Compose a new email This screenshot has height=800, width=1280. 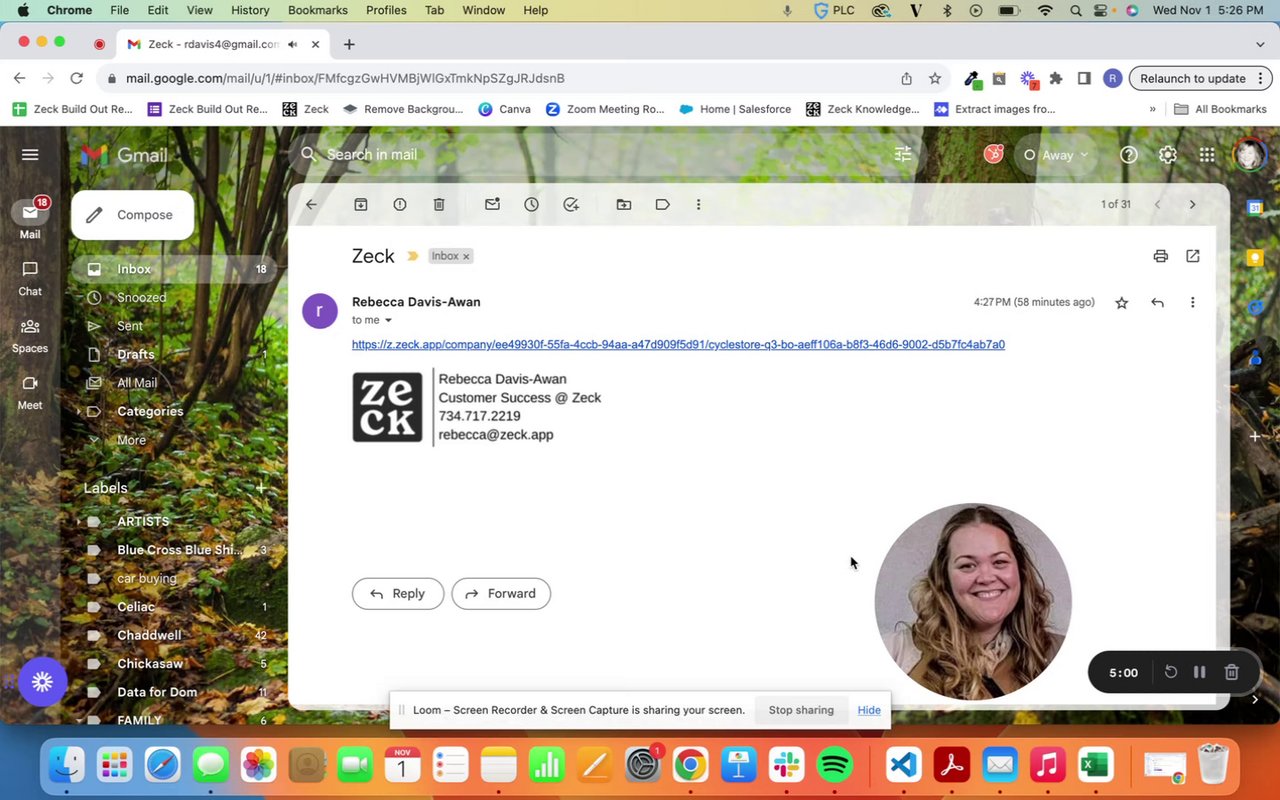[x=132, y=215]
